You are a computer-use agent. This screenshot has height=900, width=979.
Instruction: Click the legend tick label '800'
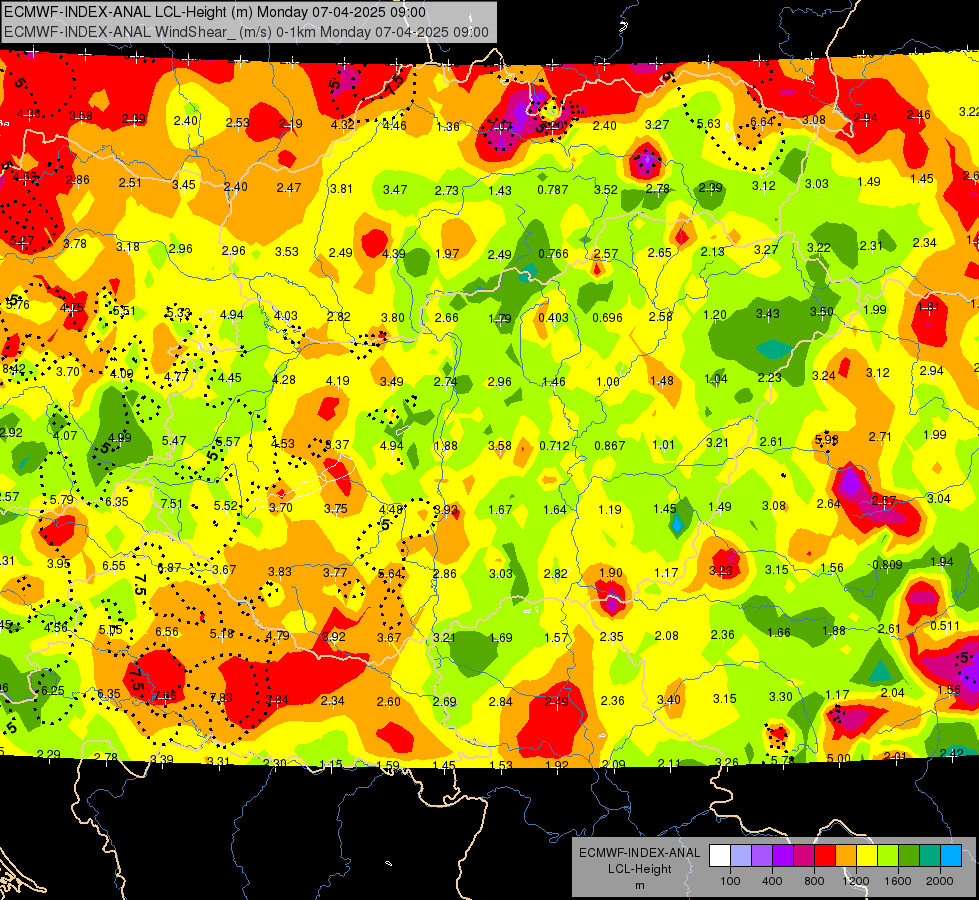[814, 881]
